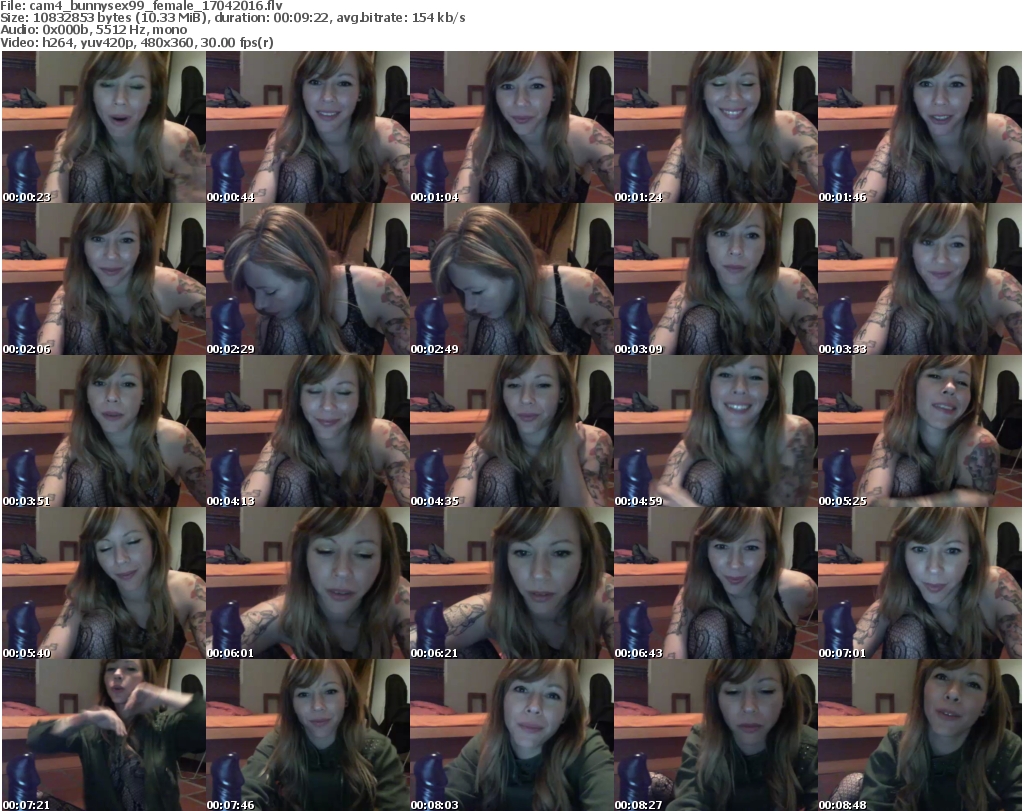Click the Video codec info line
This screenshot has height=811, width=1024.
137,42
